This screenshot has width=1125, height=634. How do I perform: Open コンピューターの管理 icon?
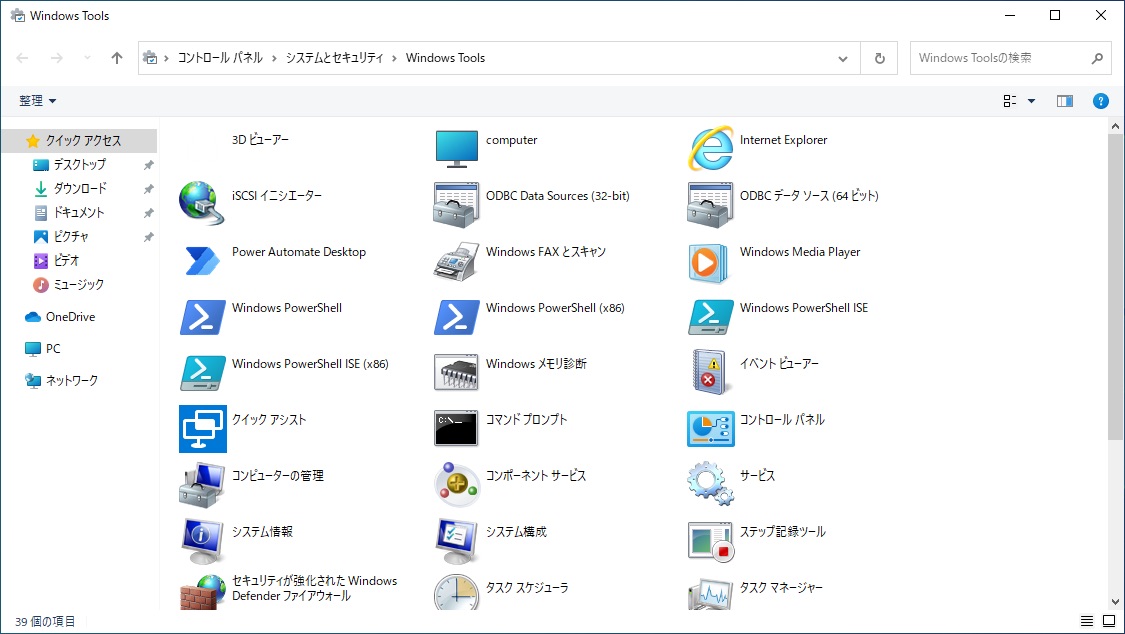click(x=202, y=485)
